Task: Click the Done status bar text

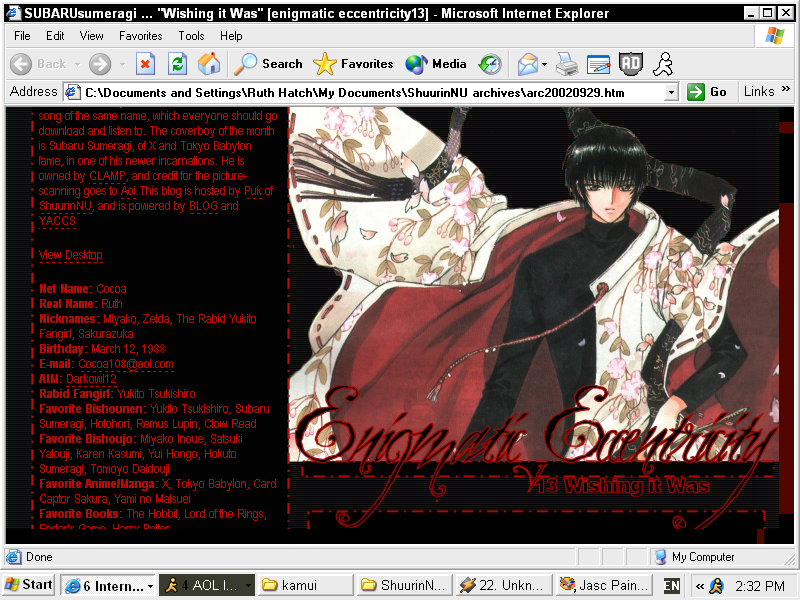Action: [x=39, y=557]
